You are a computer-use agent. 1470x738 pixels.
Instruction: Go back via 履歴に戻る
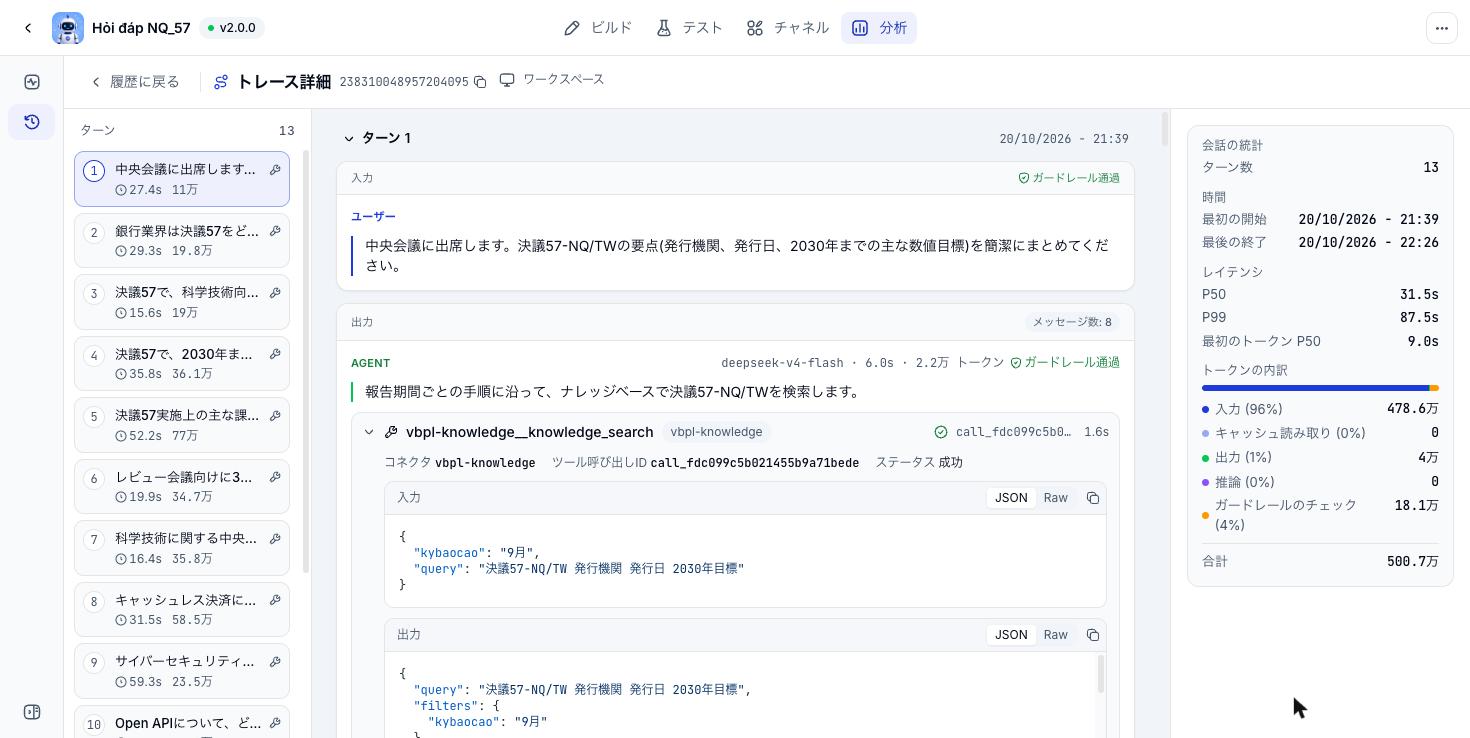135,82
